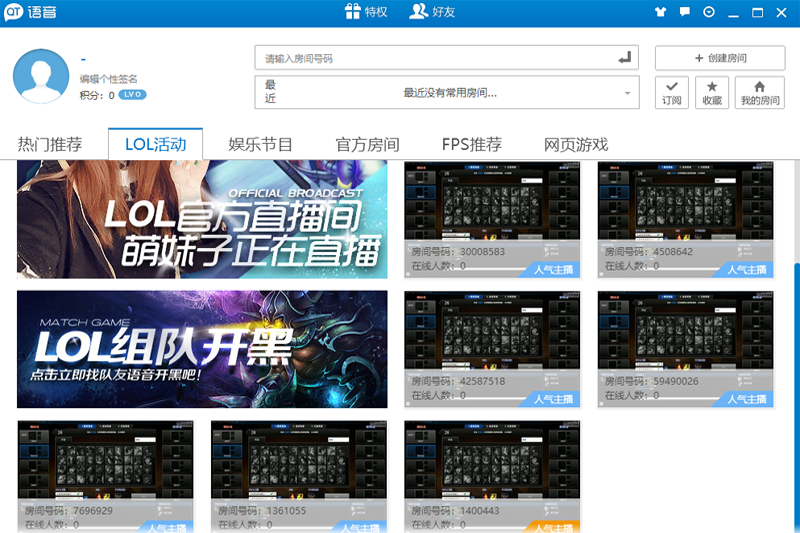Click the skin (shirt) icon
The height and width of the screenshot is (533, 800).
[659, 12]
